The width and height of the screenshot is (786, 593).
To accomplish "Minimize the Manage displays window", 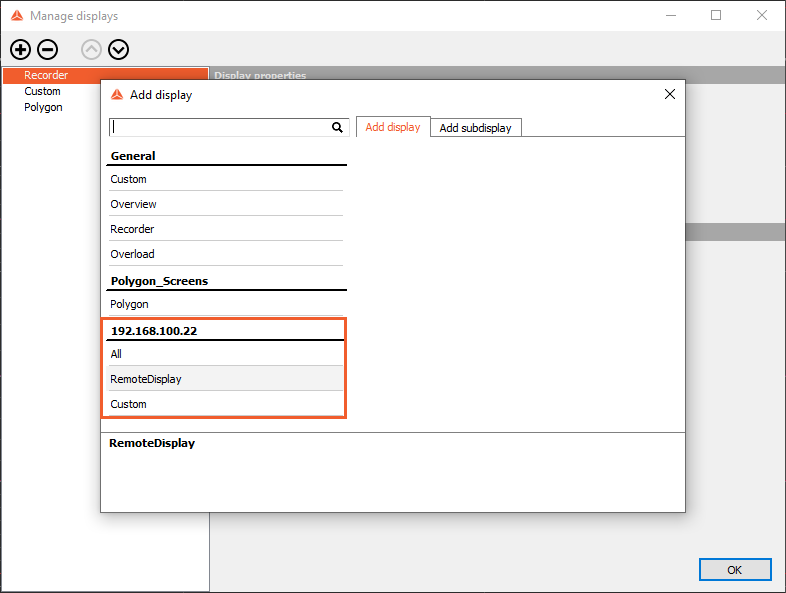I will click(671, 16).
